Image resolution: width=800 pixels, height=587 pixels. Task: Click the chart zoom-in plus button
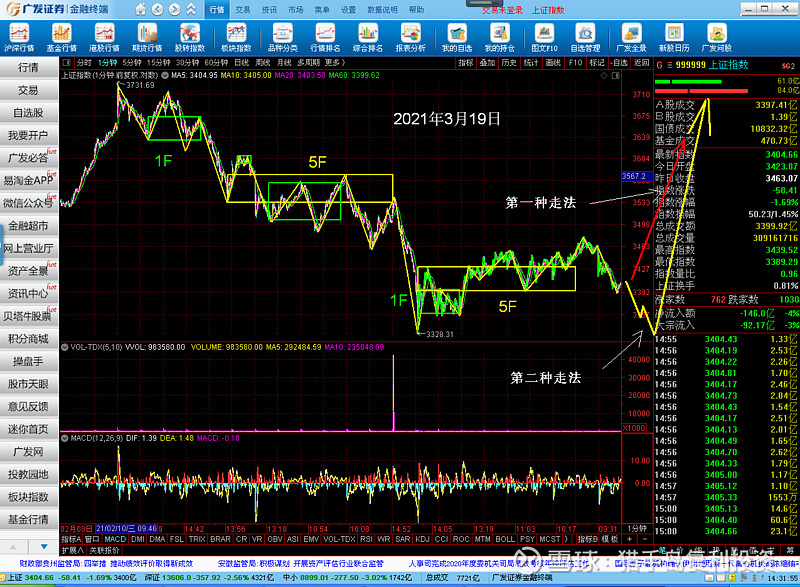coord(630,539)
